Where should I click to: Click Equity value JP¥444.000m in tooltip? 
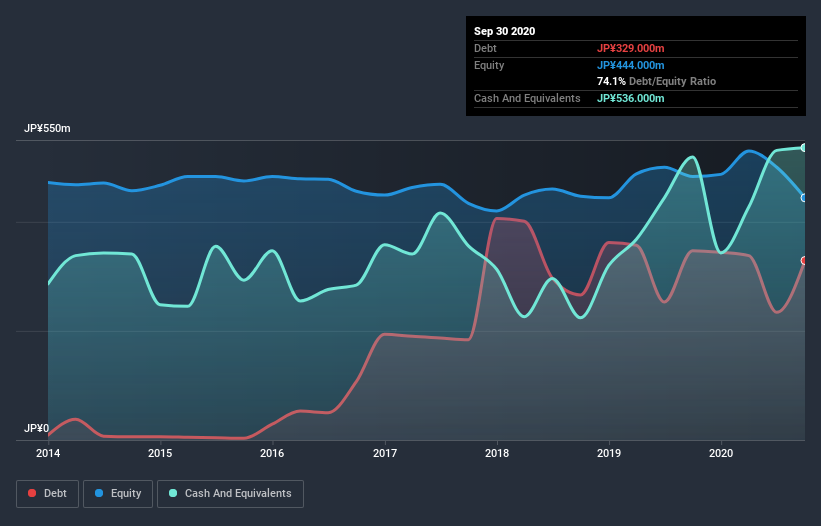(x=630, y=65)
